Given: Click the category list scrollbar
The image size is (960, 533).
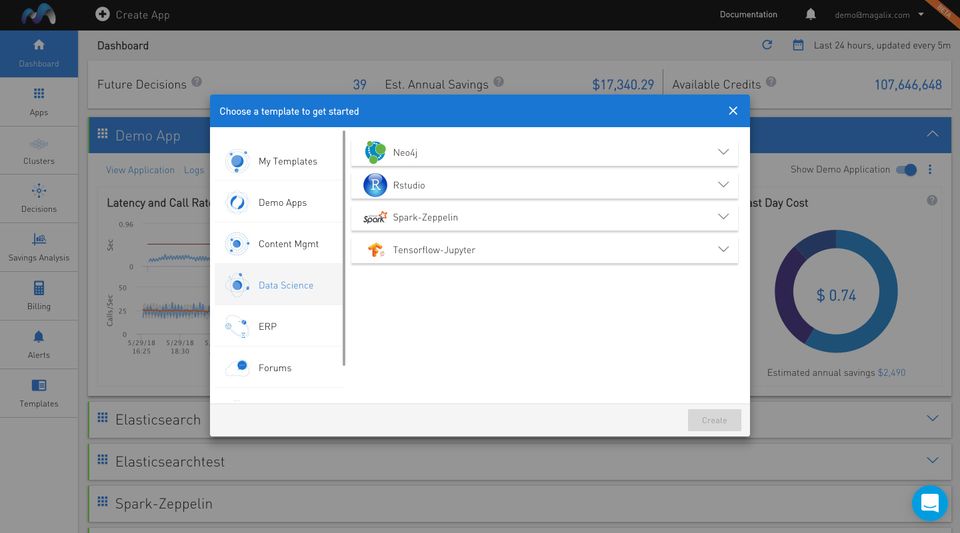Looking at the screenshot, I should [344, 248].
